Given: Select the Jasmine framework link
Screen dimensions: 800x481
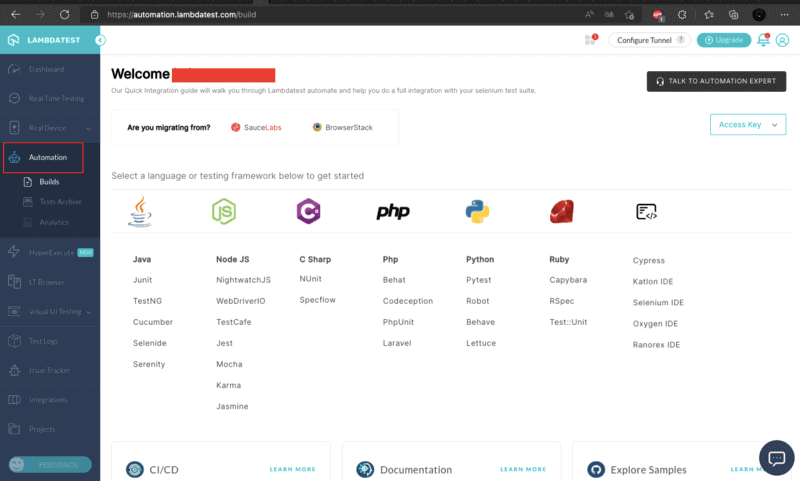Looking at the screenshot, I should click(x=232, y=407).
